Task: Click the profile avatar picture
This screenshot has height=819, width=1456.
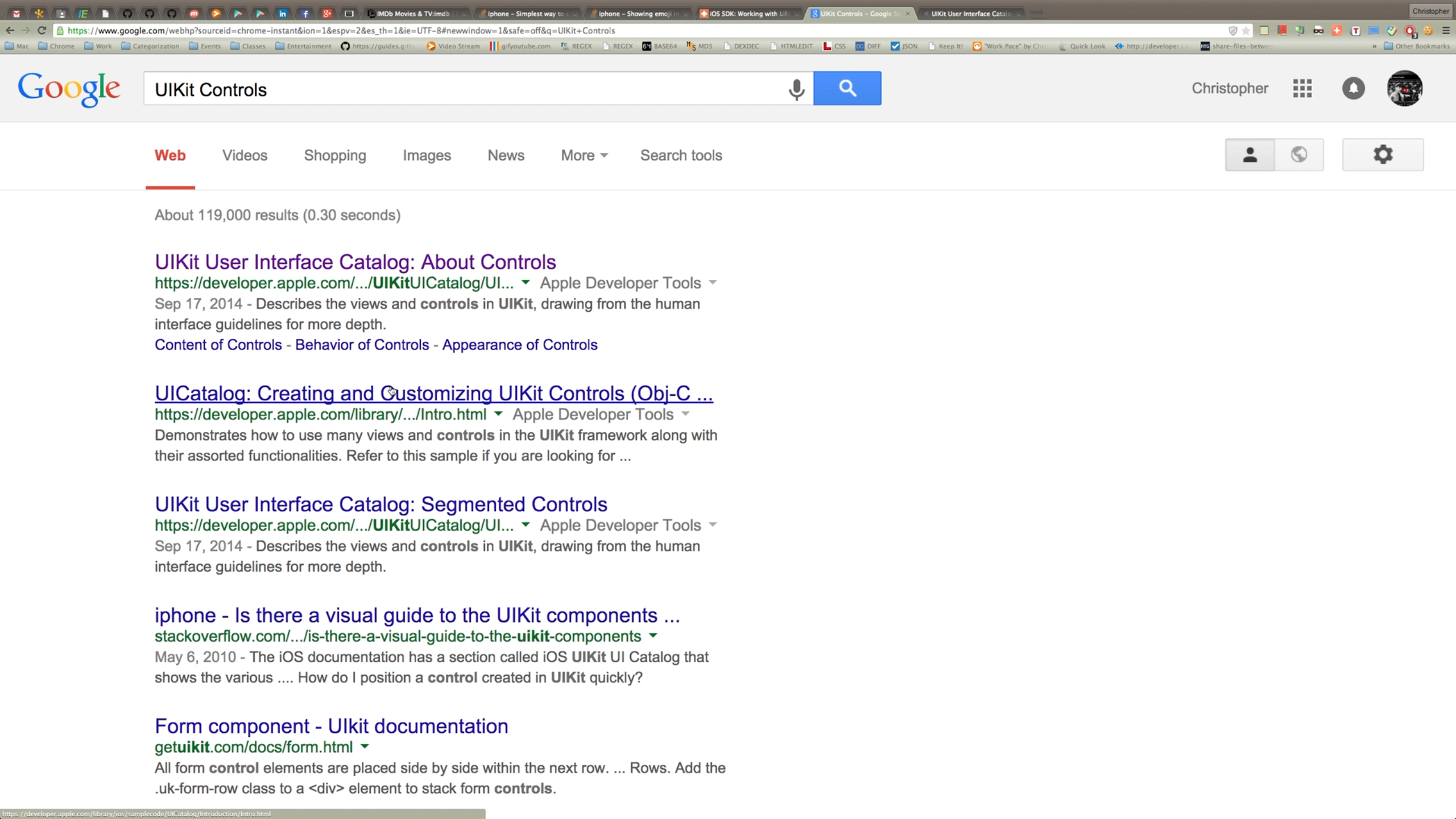Action: pyautogui.click(x=1404, y=88)
